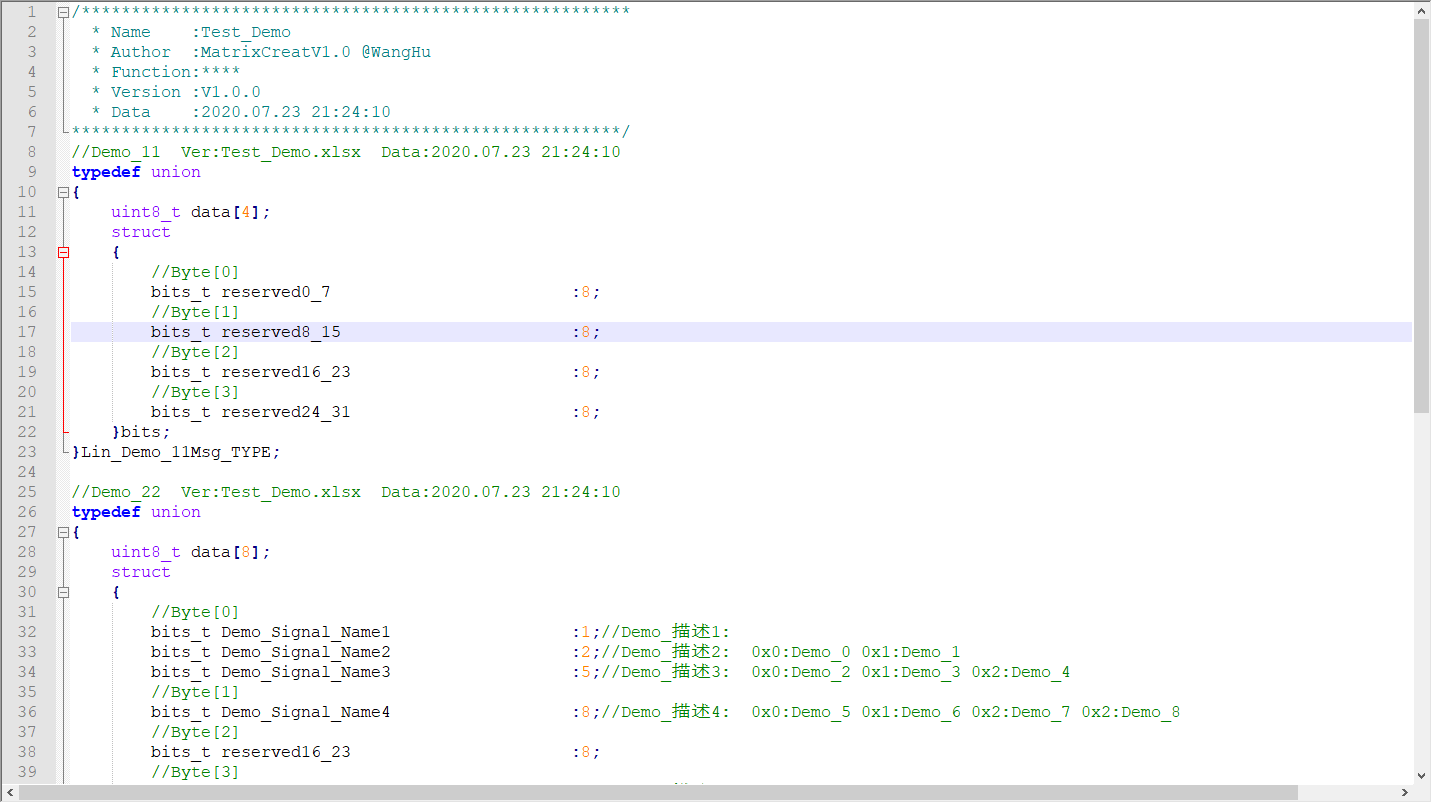Click the //Byte[2] comment on line 18

tap(195, 352)
